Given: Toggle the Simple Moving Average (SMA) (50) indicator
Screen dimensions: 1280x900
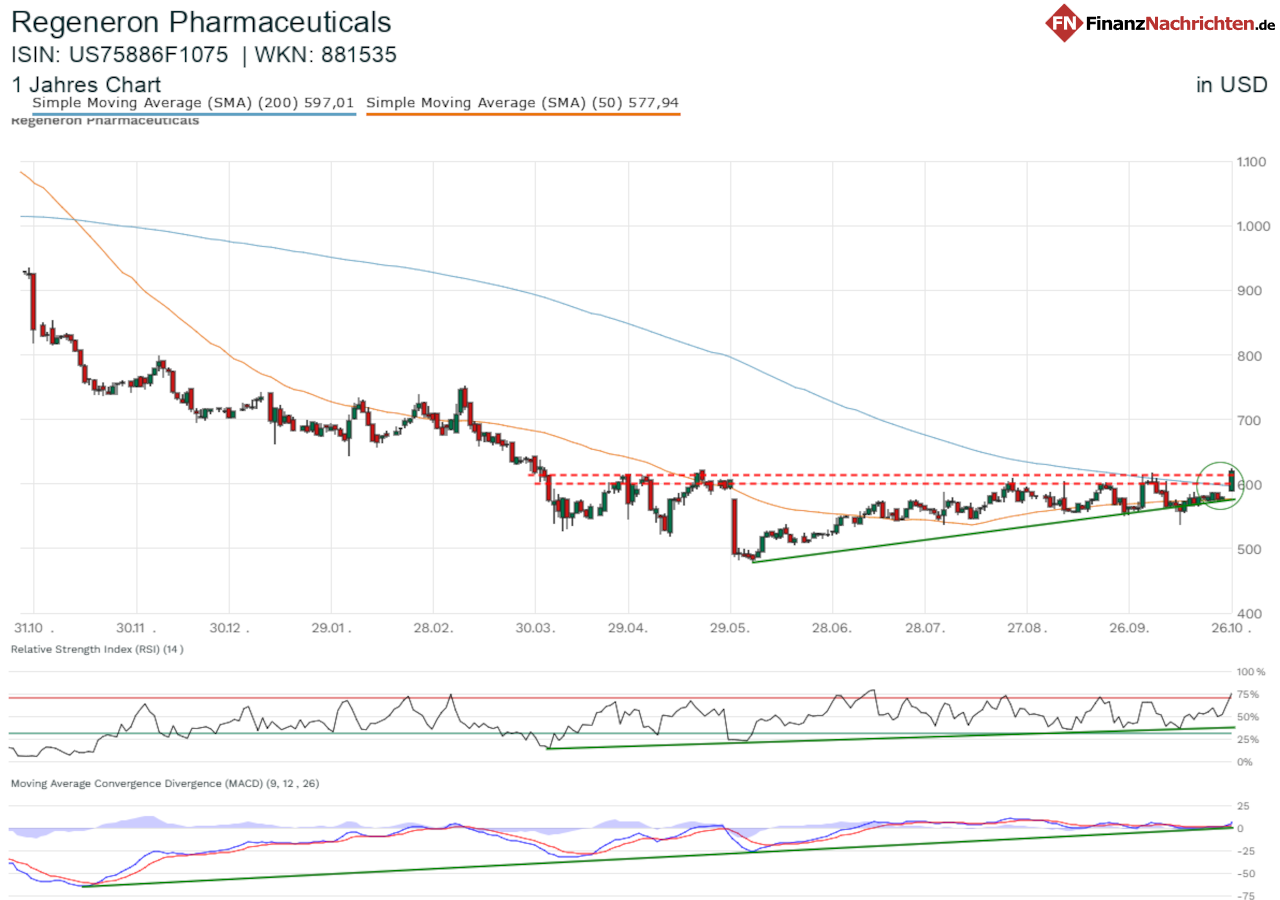Looking at the screenshot, I should point(524,102).
